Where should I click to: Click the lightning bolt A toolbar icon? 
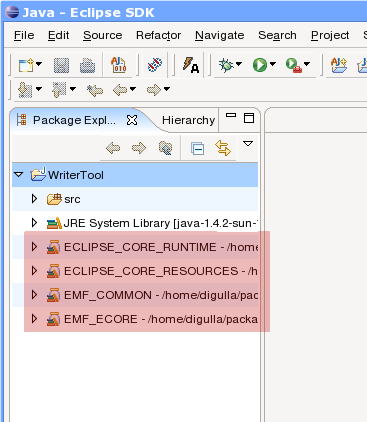pyautogui.click(x=191, y=65)
